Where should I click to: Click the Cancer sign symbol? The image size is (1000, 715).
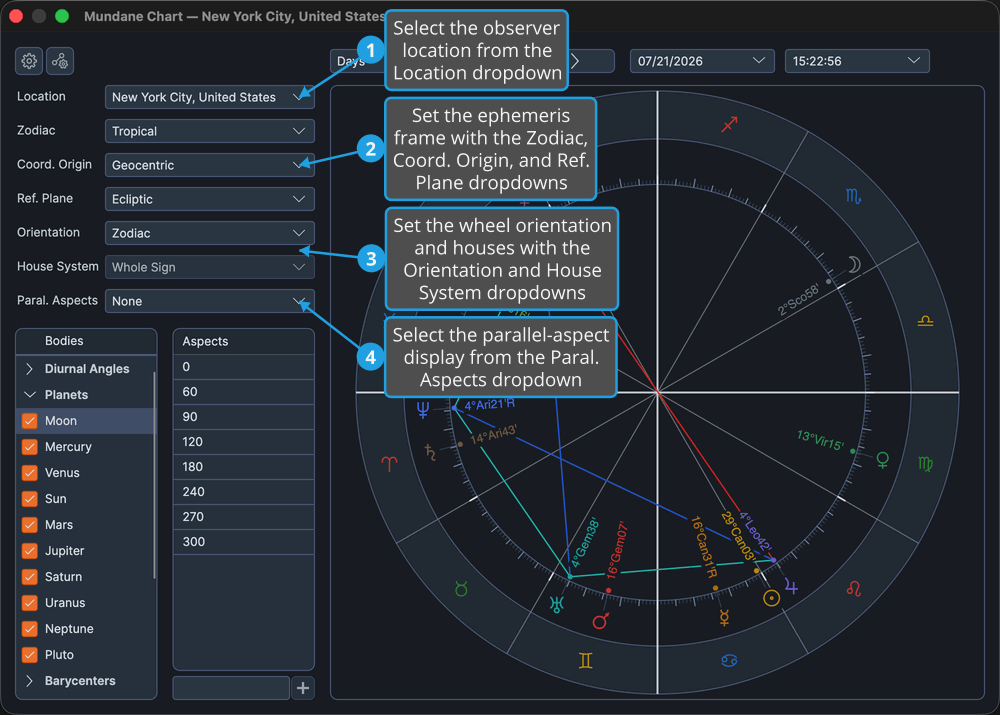[x=730, y=661]
